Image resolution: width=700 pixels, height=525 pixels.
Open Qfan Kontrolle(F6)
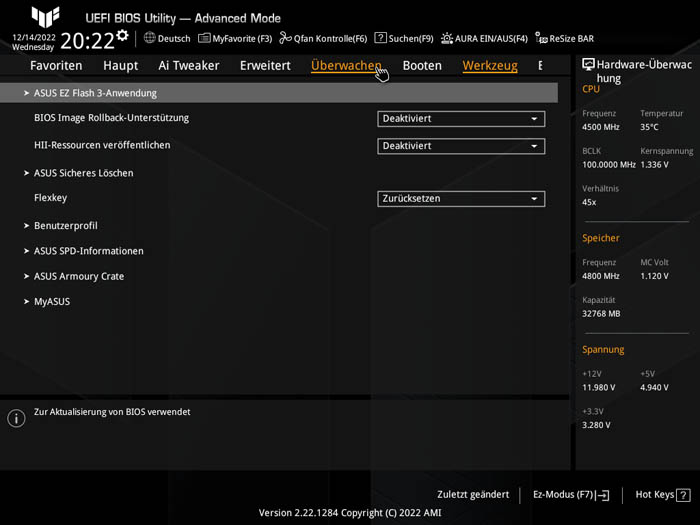click(330, 38)
